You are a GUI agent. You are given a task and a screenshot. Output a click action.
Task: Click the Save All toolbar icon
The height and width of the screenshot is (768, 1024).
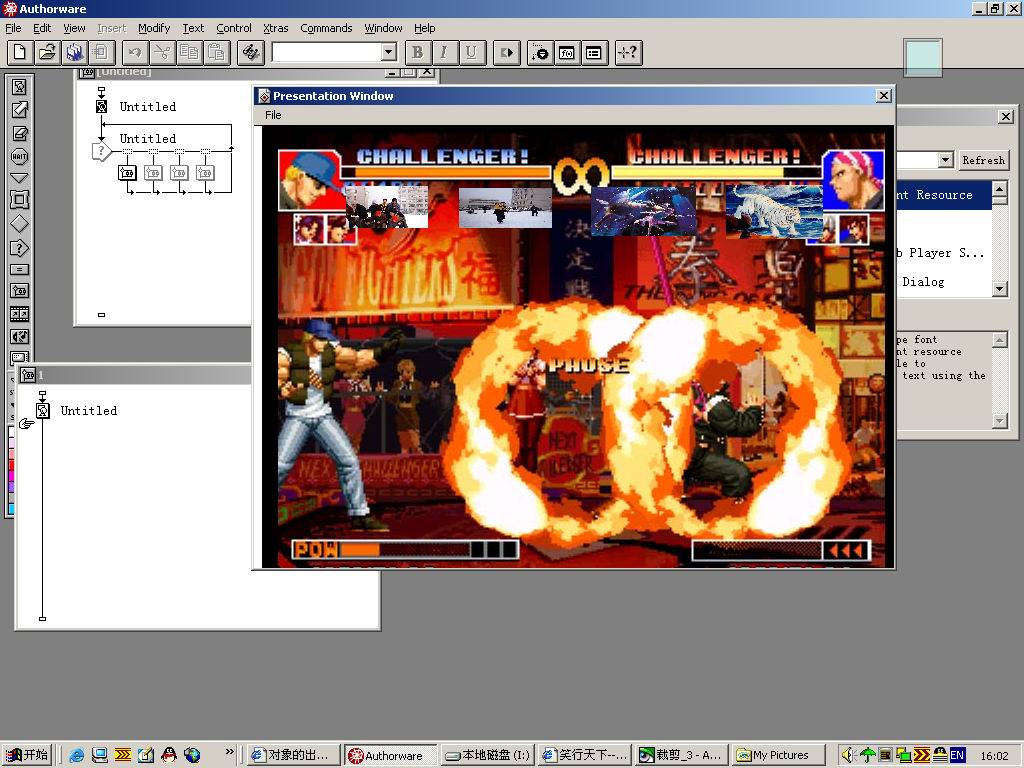coord(74,52)
